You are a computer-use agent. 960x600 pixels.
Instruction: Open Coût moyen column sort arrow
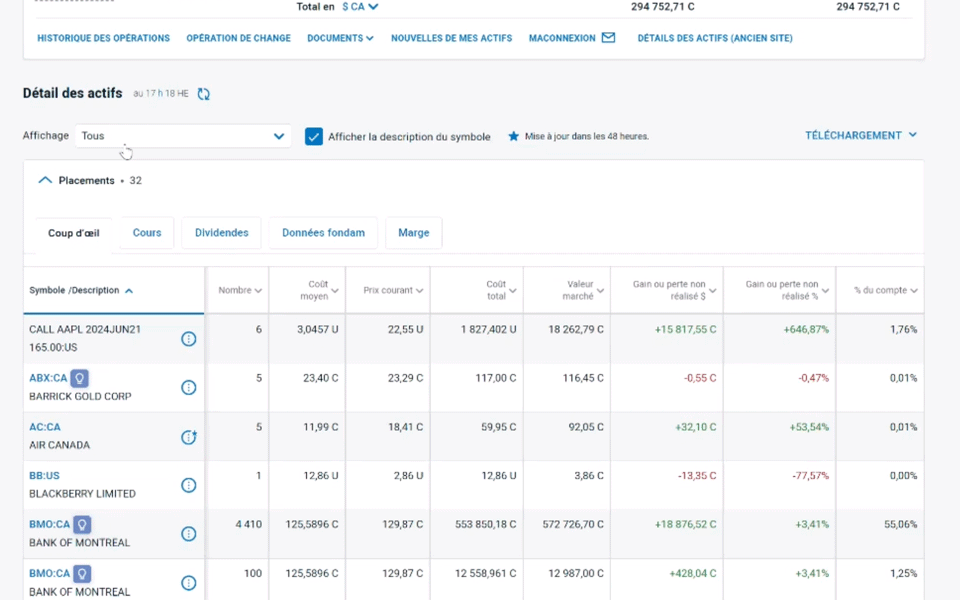(x=335, y=291)
